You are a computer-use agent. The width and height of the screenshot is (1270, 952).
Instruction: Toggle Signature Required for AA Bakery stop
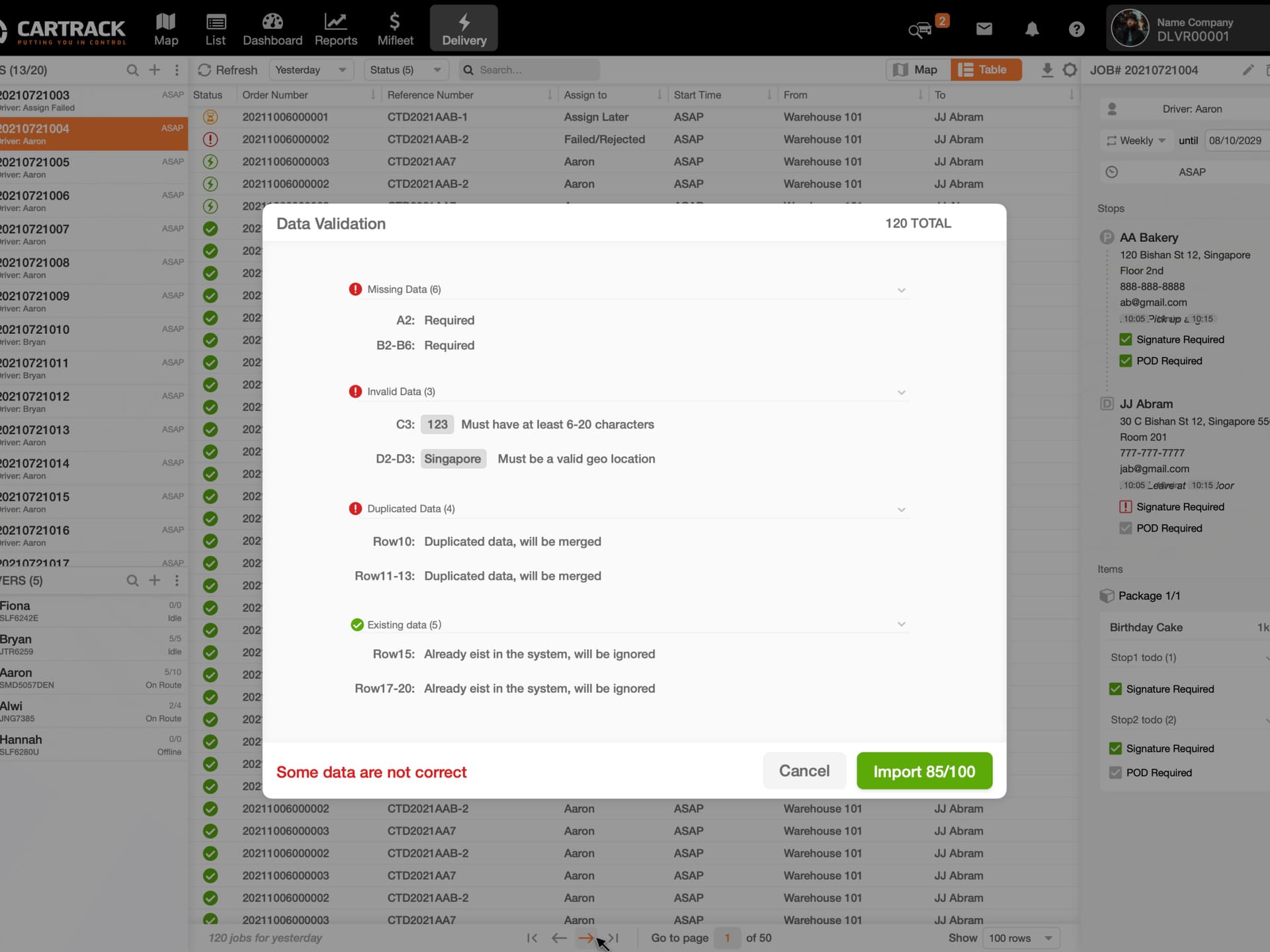point(1126,339)
